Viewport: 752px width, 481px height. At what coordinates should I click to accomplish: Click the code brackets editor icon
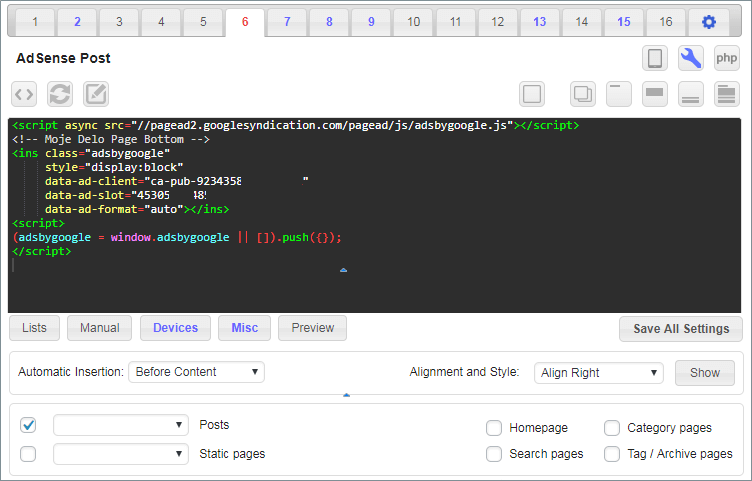point(24,94)
